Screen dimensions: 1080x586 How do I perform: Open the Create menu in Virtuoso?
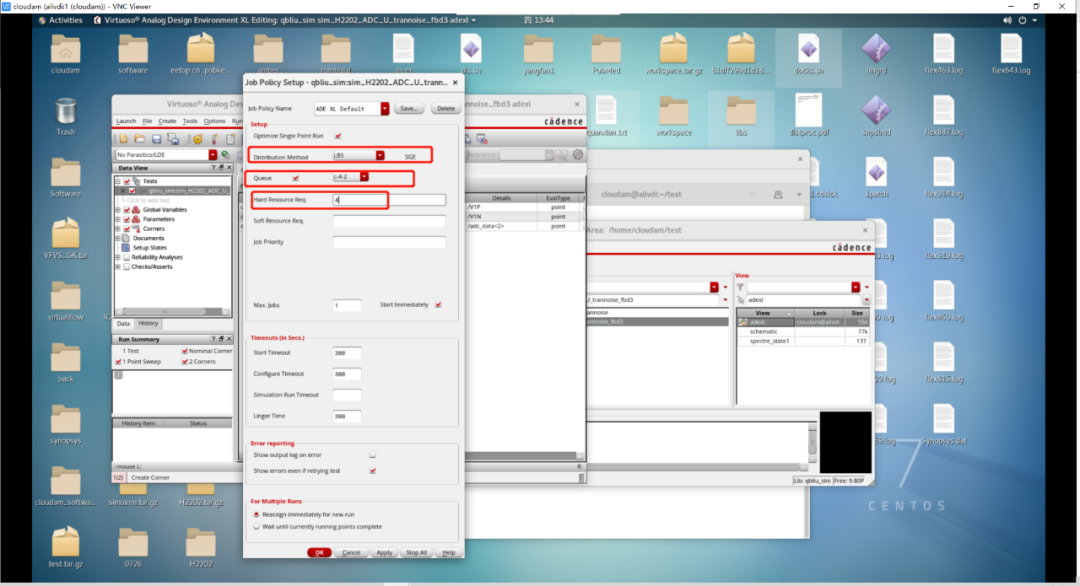point(167,121)
